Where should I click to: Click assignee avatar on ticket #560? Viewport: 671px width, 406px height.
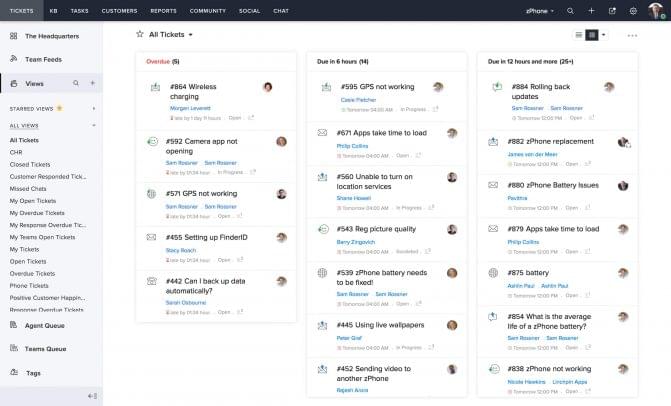coord(452,177)
